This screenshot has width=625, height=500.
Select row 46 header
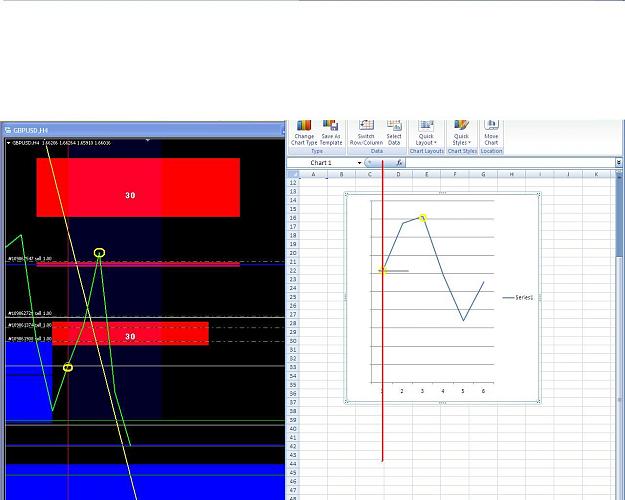click(x=293, y=481)
